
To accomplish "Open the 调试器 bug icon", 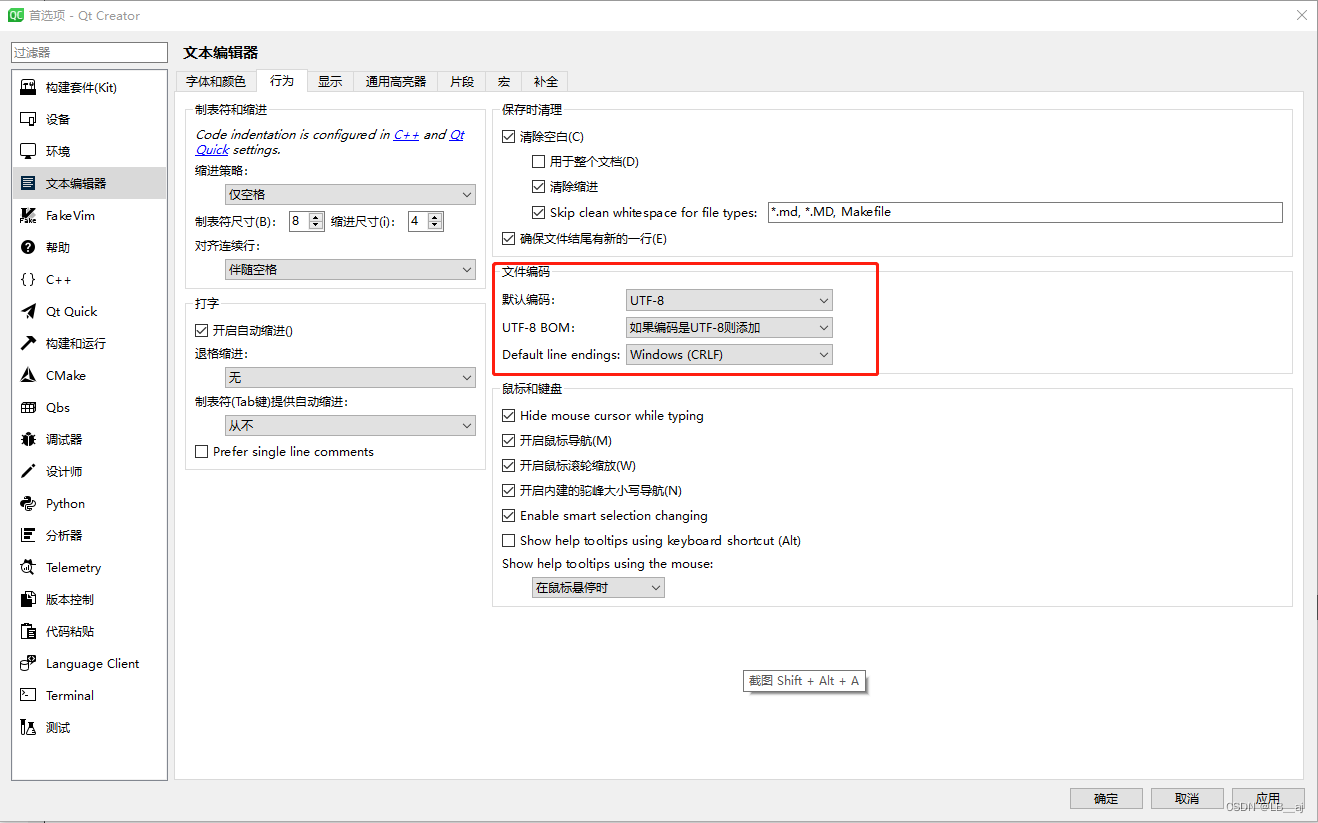I will click(28, 439).
